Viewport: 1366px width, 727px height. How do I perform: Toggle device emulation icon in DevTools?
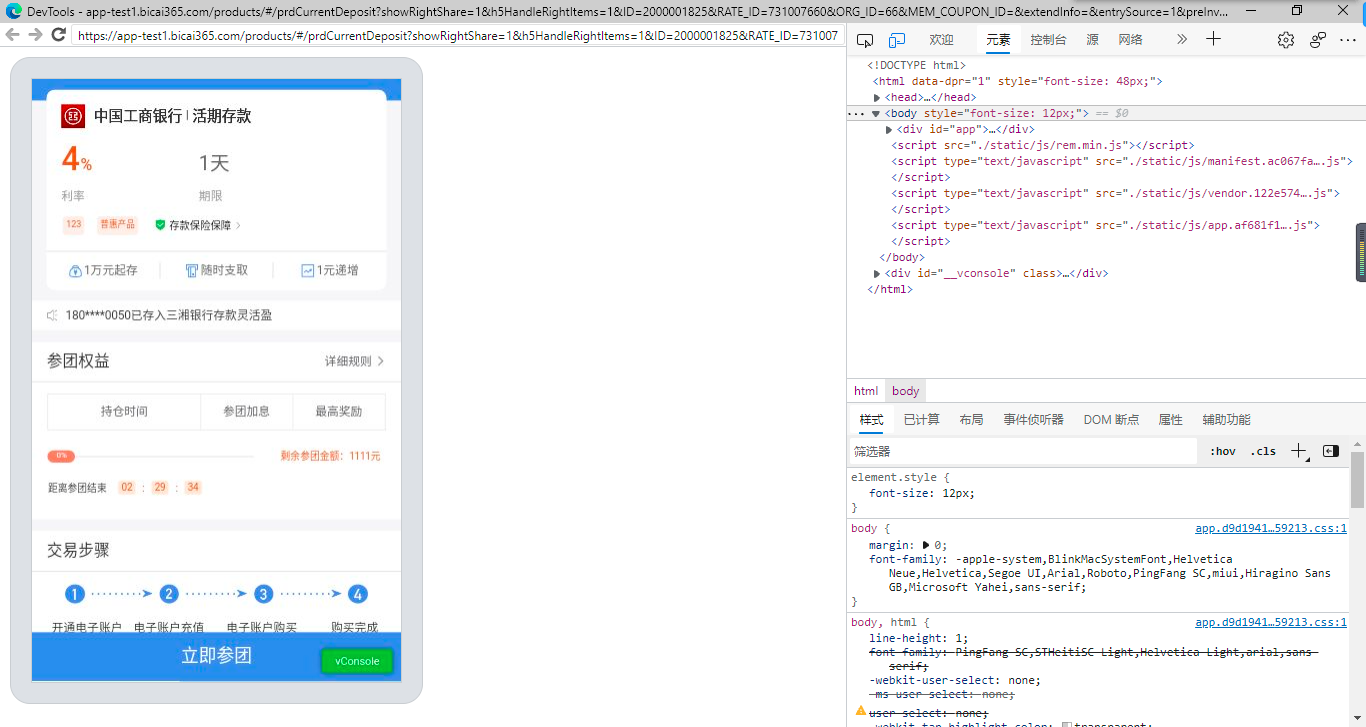click(897, 40)
